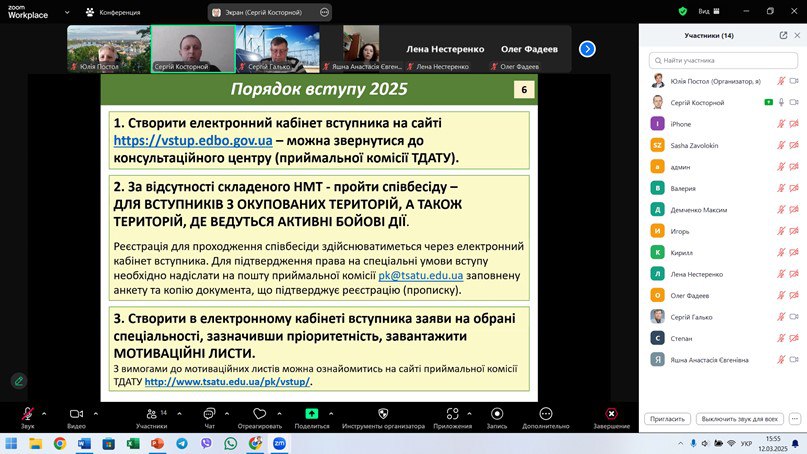807x454 pixels.
Task: Start camera with the Видео button
Action: 76,417
